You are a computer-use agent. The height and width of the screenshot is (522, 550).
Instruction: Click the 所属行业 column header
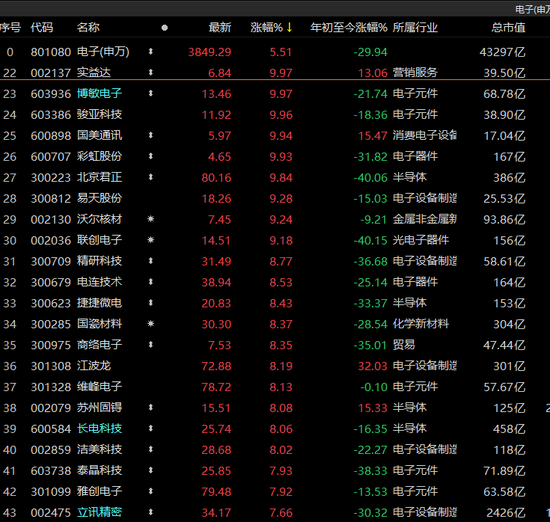pyautogui.click(x=415, y=27)
